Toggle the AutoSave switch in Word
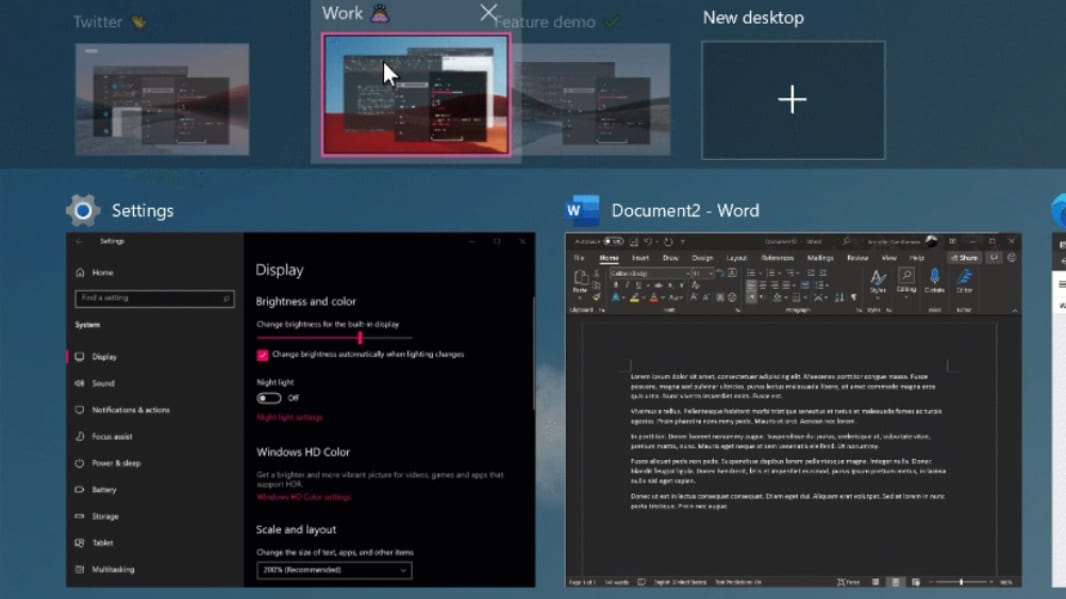The image size is (1066, 599). click(x=613, y=241)
